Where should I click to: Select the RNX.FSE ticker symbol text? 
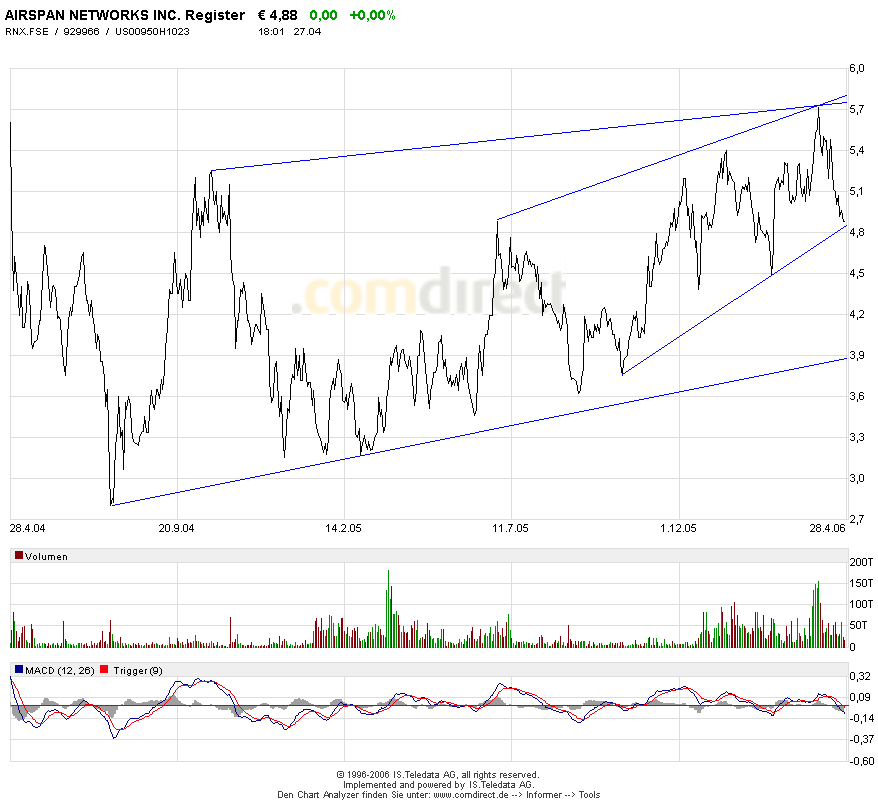[27, 31]
